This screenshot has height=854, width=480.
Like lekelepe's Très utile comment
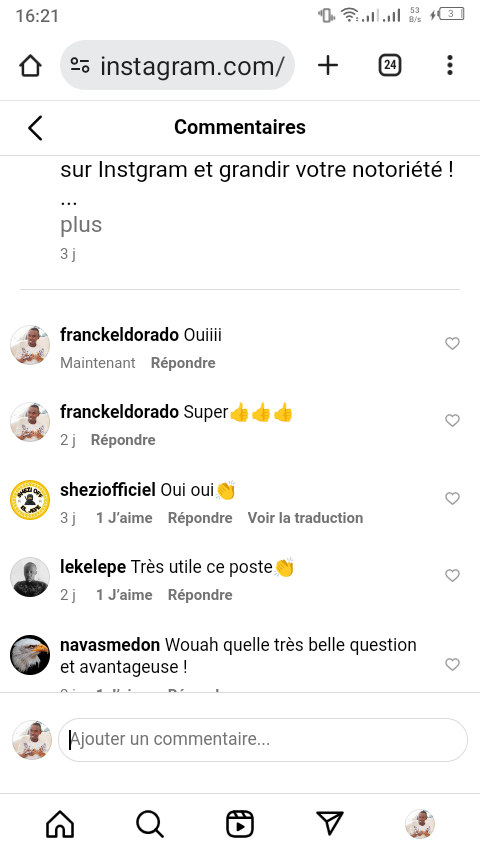(452, 576)
